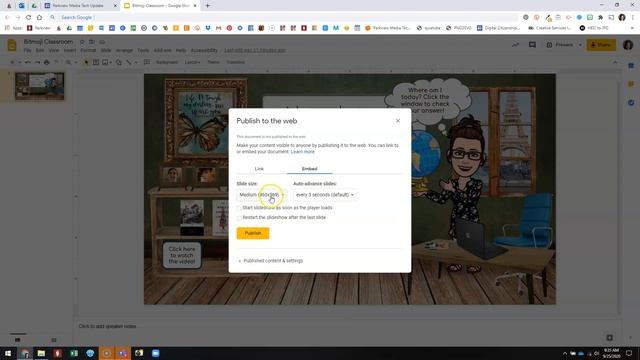Click the browser Home icon
The image size is (640, 360).
pos(39,18)
